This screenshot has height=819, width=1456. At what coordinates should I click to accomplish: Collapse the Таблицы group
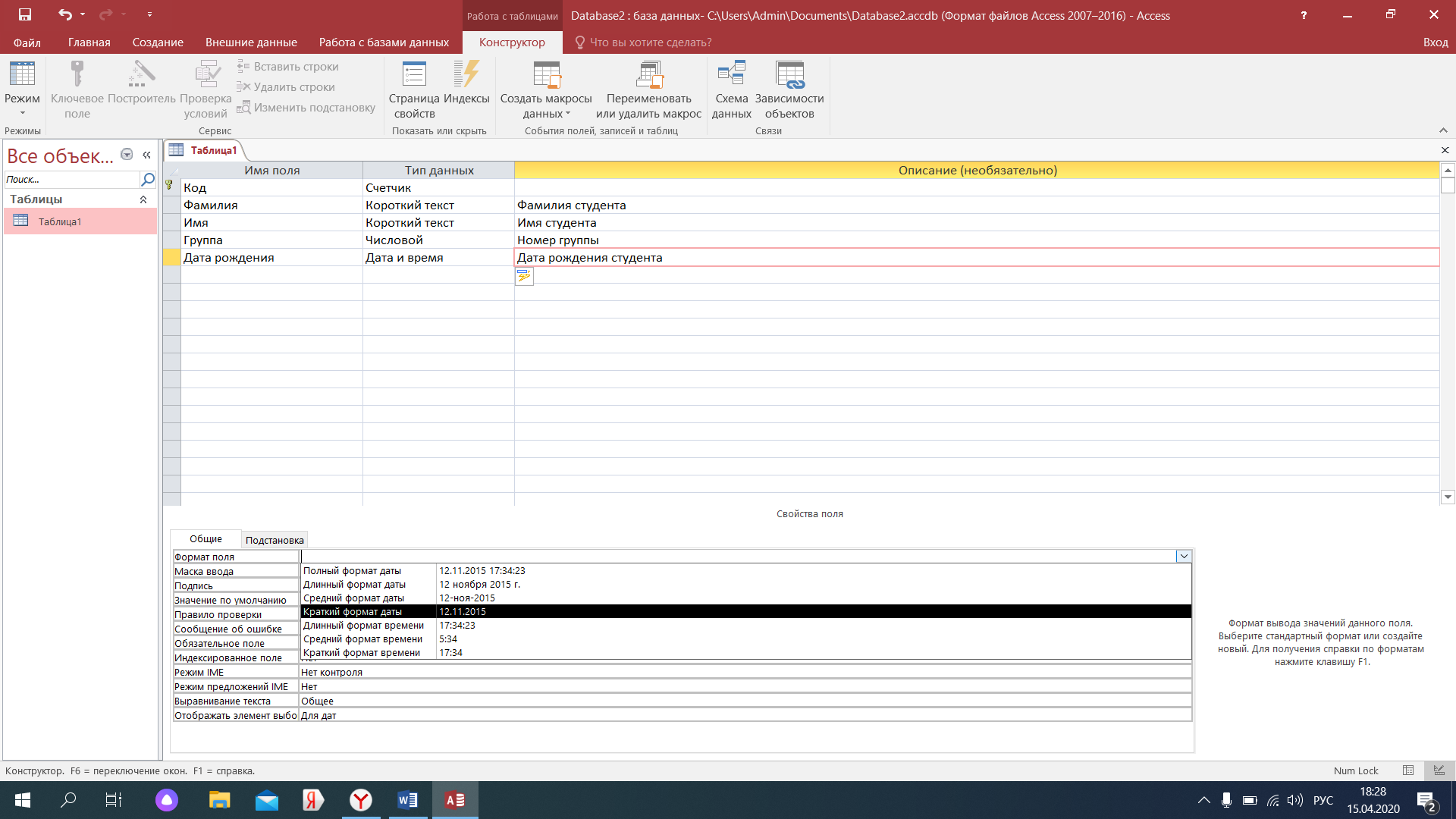[x=143, y=199]
